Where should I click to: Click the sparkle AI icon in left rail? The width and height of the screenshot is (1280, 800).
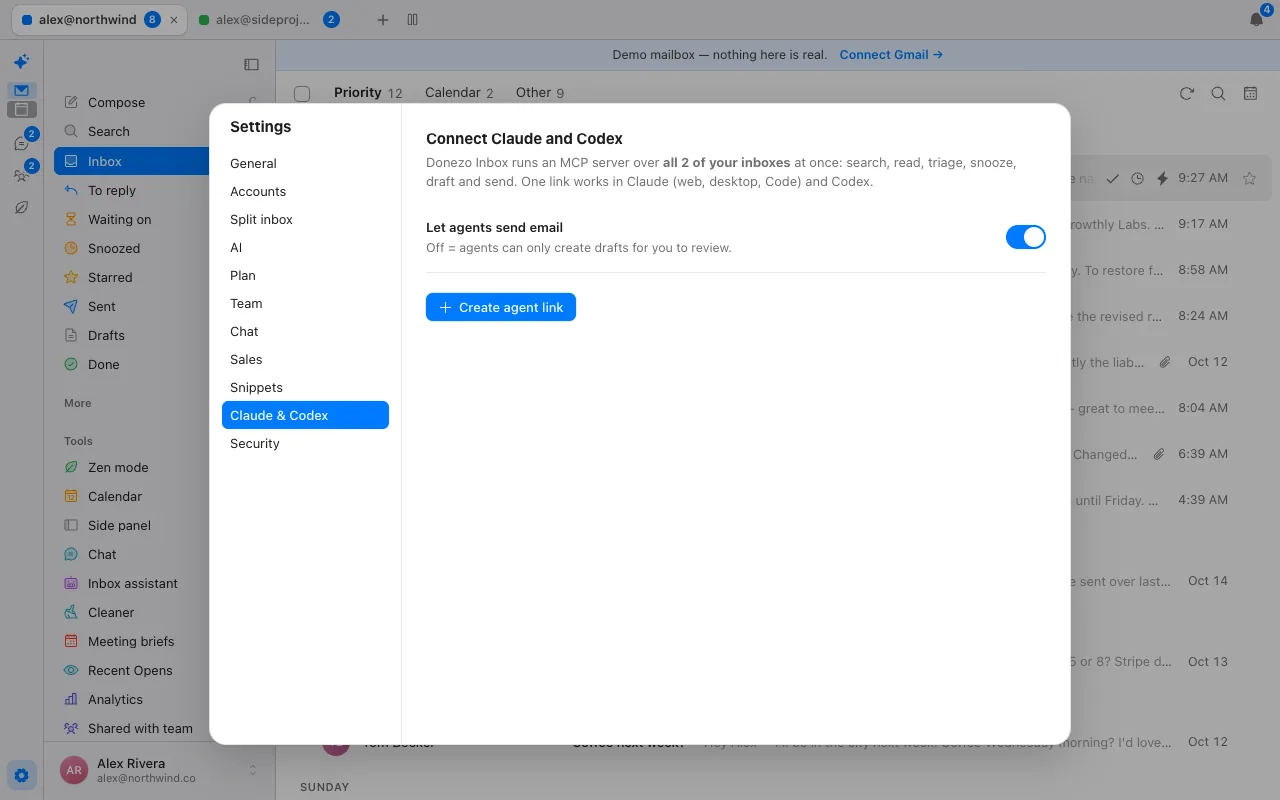(21, 62)
